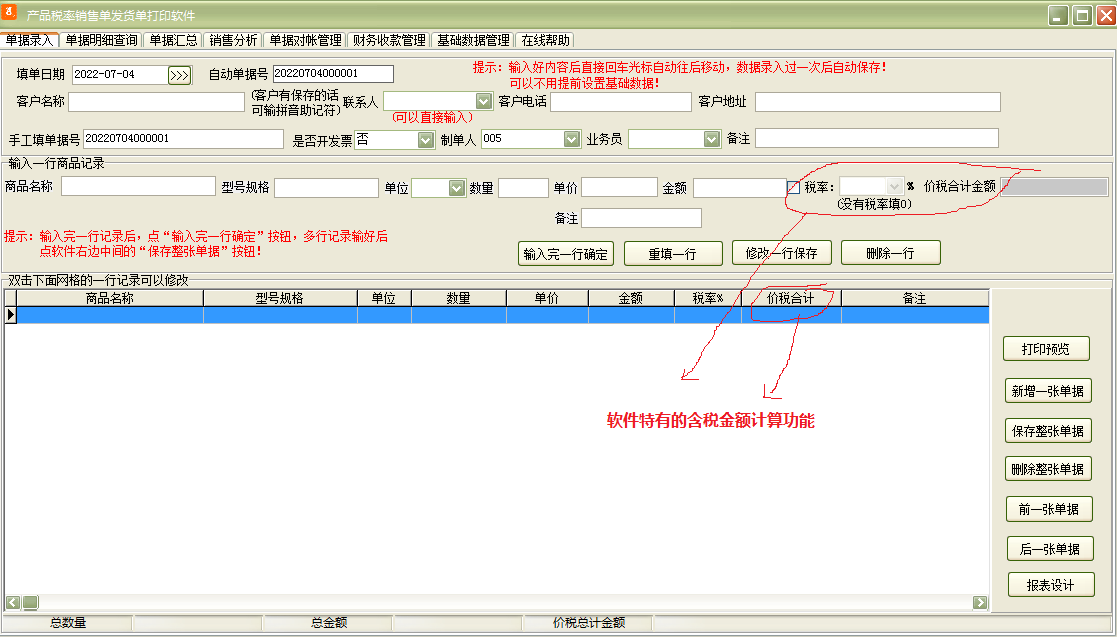Click the 商品名称 input field
Screen dimensions: 1117x637
[138, 187]
